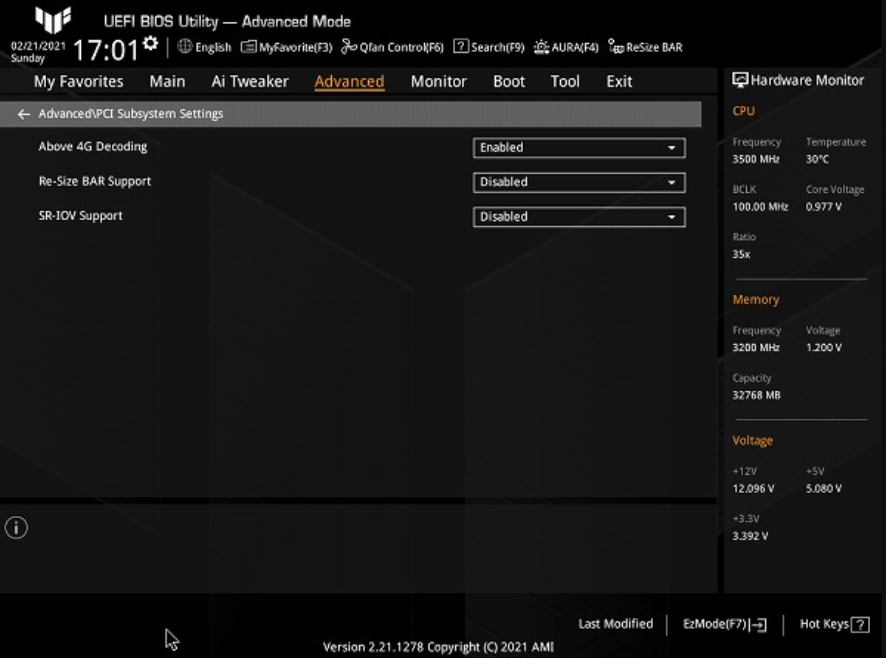
Task: Click the settings gear icon beside the clock
Action: [150, 43]
